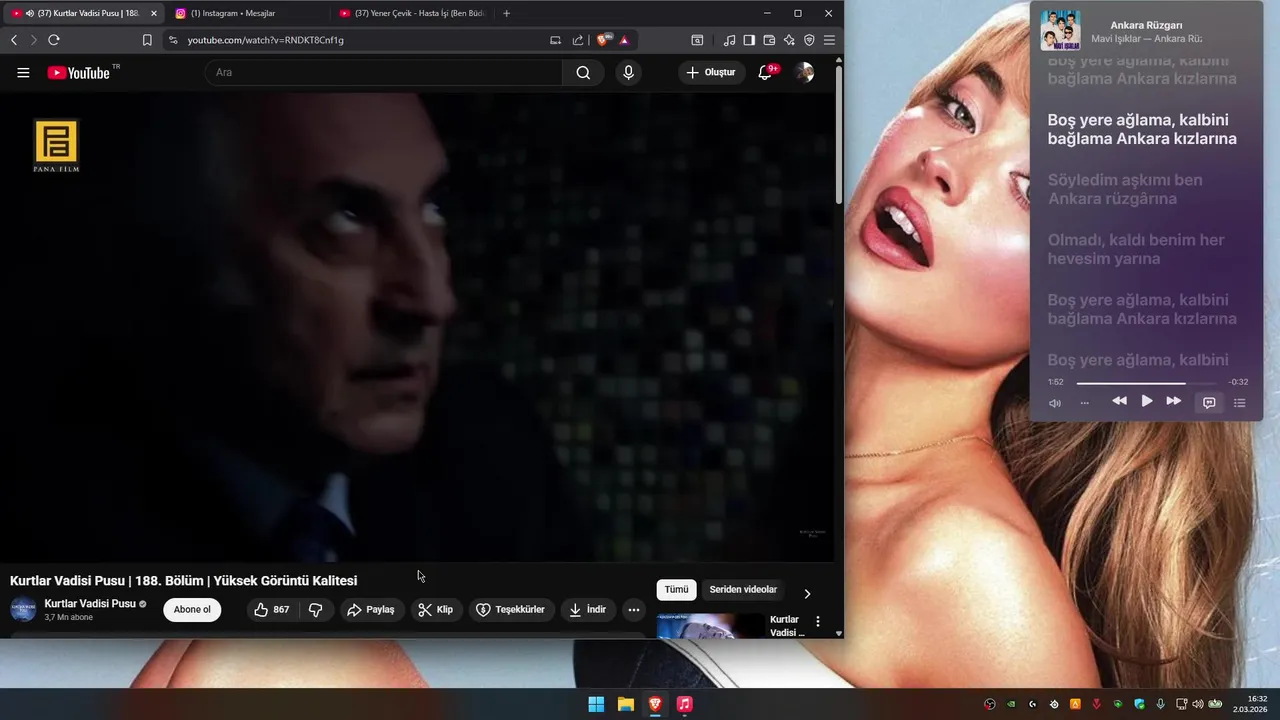Click the İndir download button
This screenshot has width=1280, height=720.
pyautogui.click(x=587, y=610)
